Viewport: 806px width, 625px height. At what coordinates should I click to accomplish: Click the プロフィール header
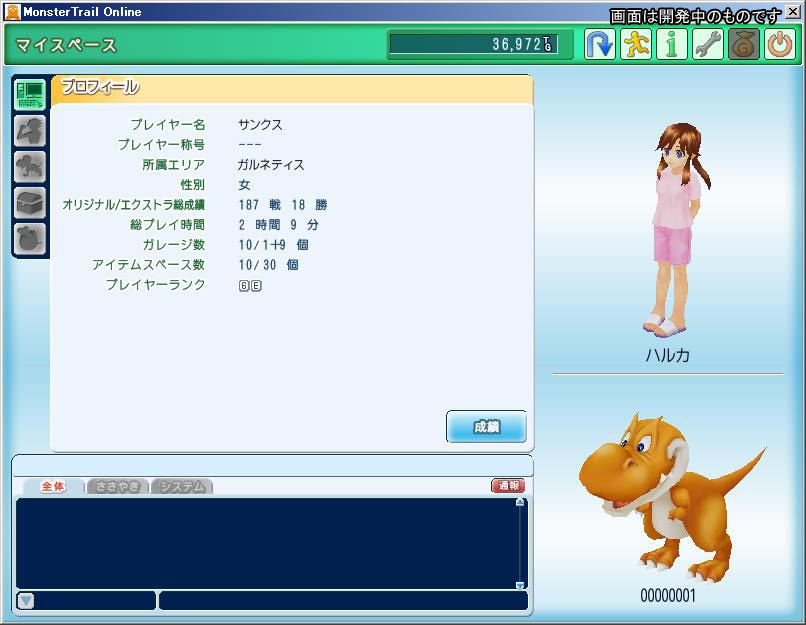tap(100, 87)
